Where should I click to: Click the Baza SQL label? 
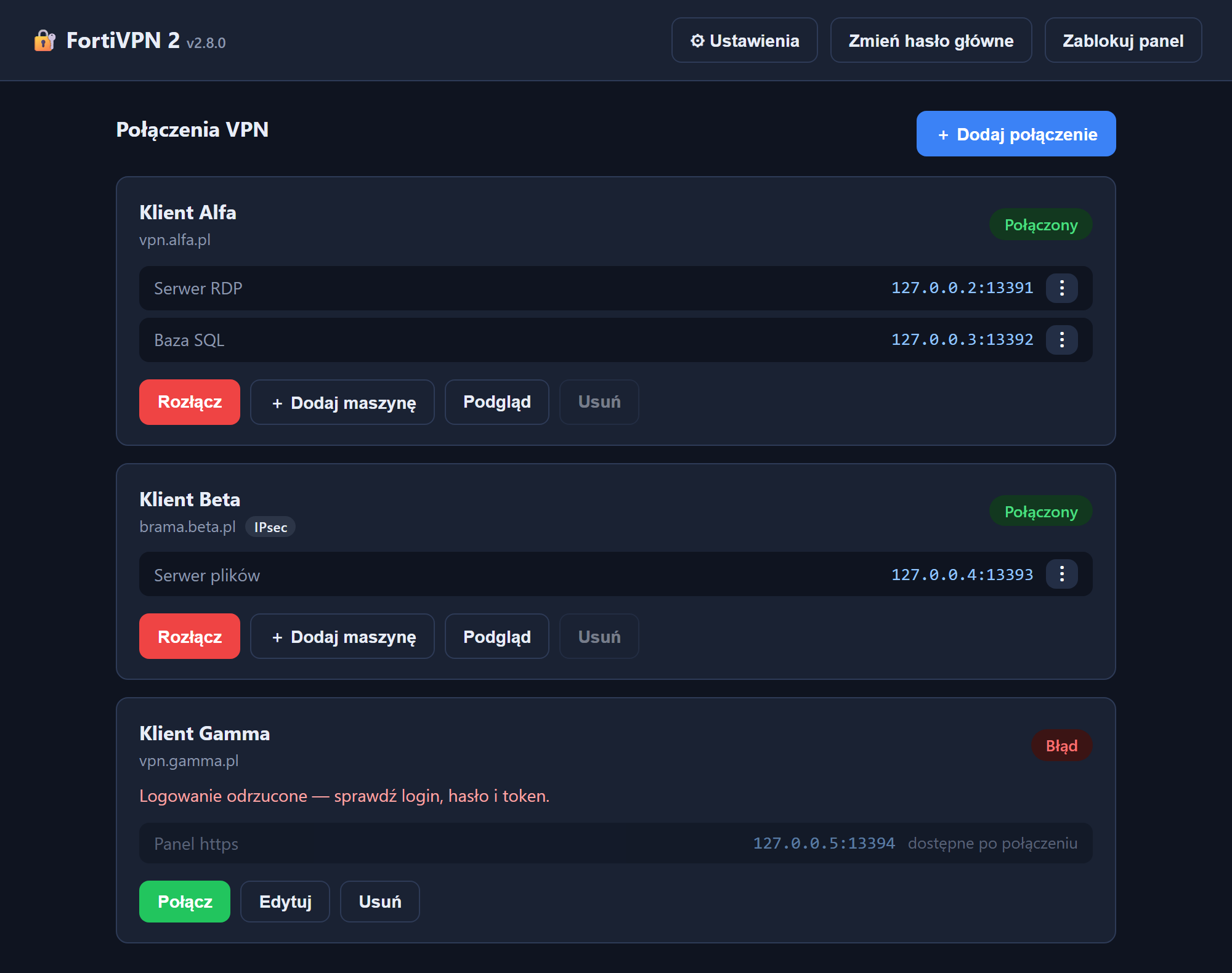pyautogui.click(x=189, y=340)
